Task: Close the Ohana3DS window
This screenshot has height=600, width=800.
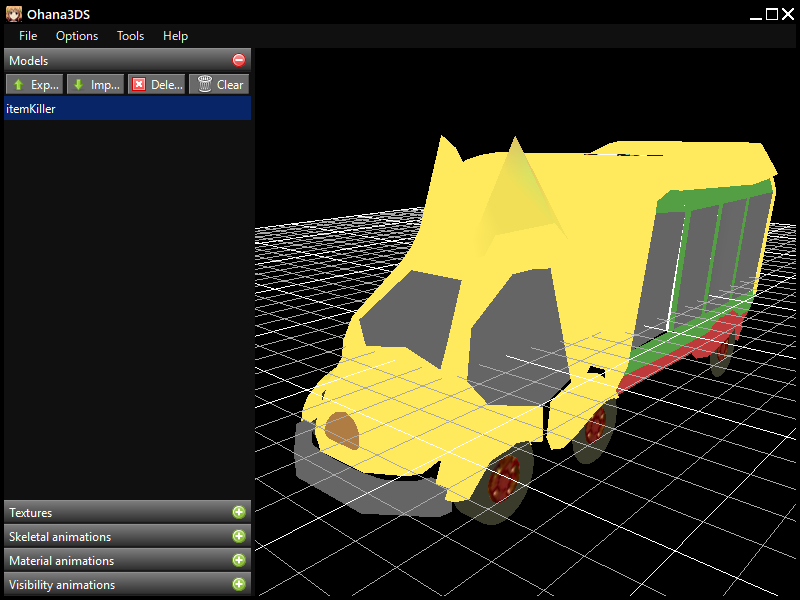Action: pos(788,14)
